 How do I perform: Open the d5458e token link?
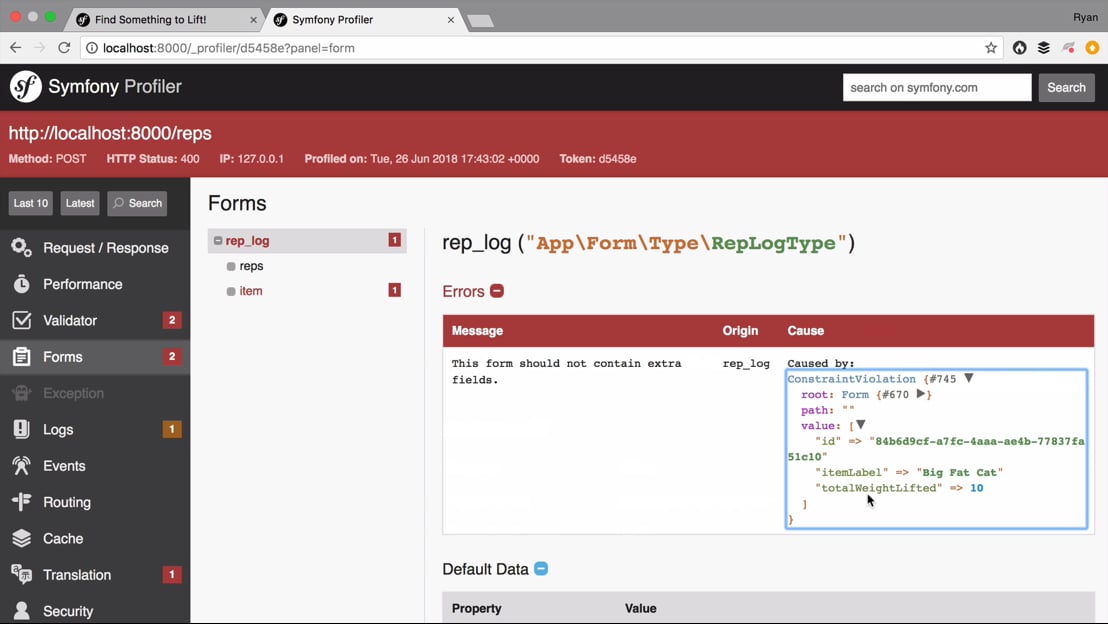(617, 159)
